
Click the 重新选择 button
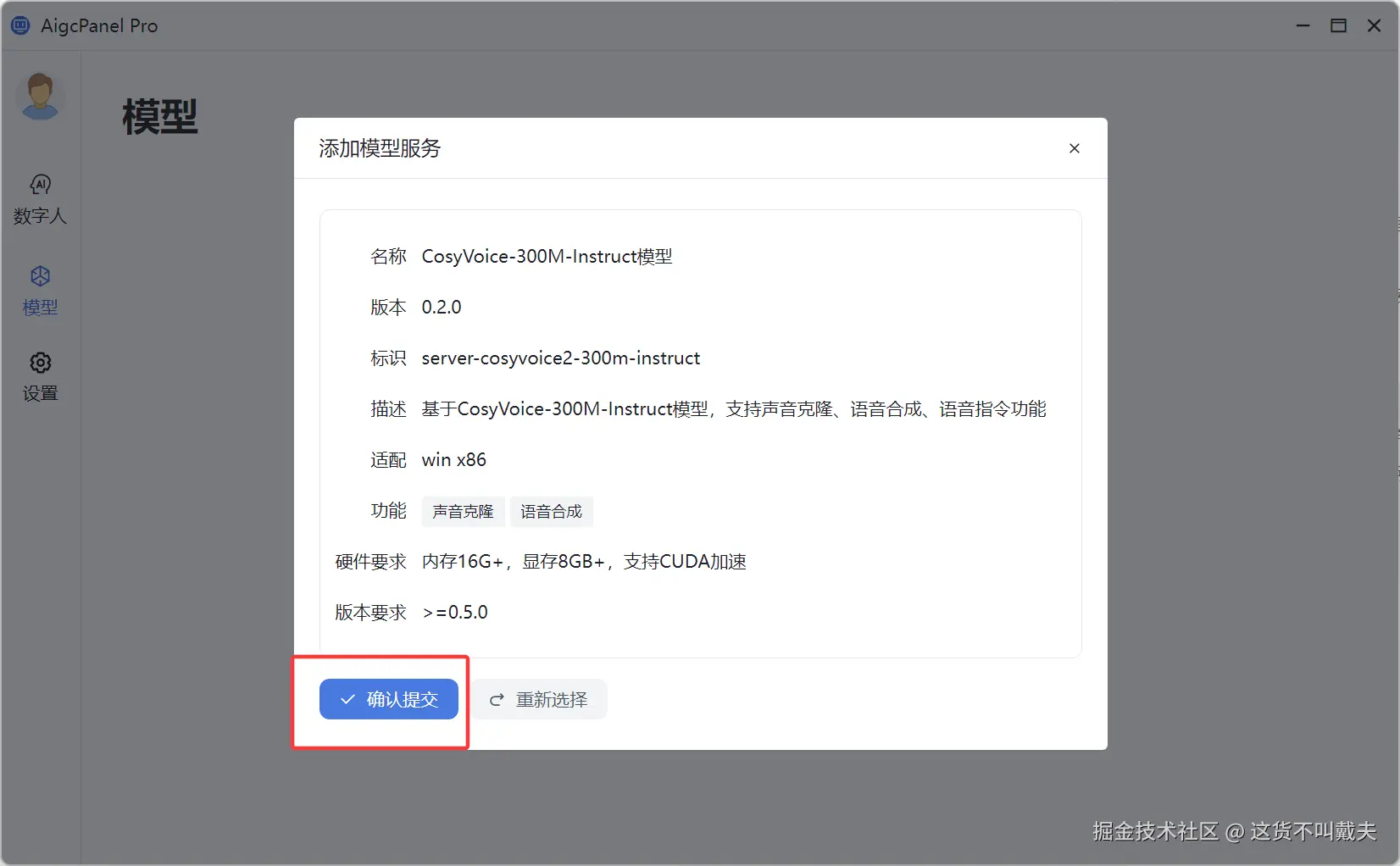point(539,699)
